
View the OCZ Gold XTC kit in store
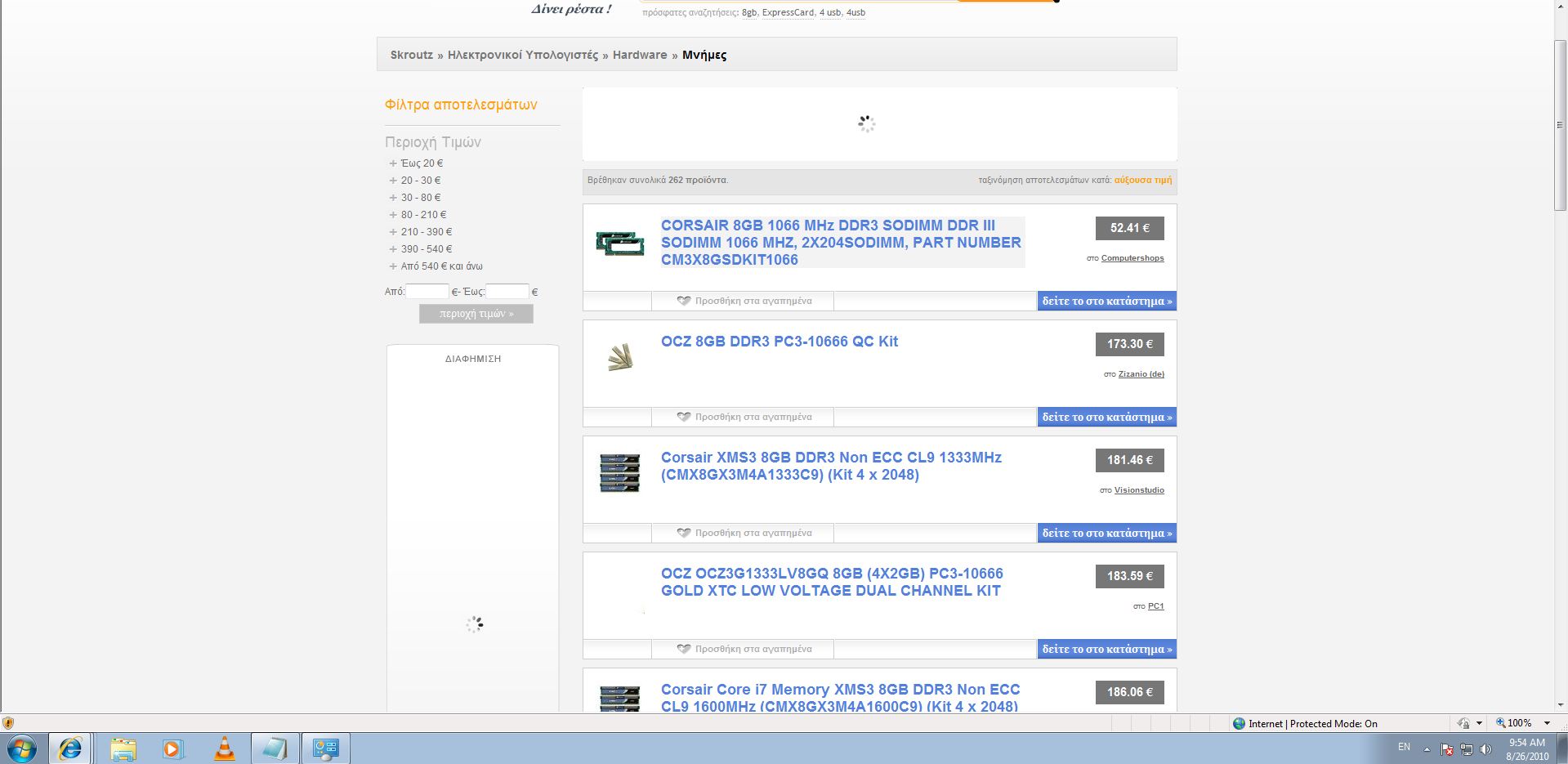1107,649
